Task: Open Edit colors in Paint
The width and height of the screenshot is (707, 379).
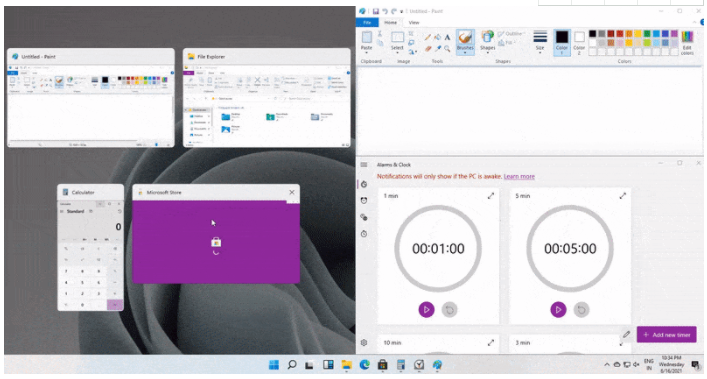Action: click(x=687, y=43)
